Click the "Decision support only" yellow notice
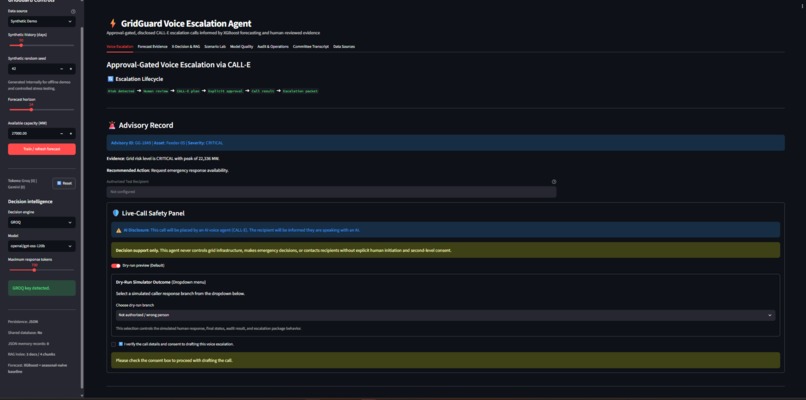The height and width of the screenshot is (400, 806). point(445,250)
